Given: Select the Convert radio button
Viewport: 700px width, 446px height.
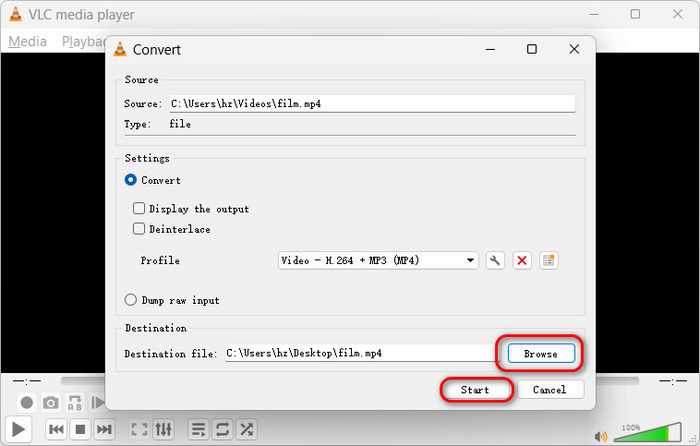Looking at the screenshot, I should [130, 180].
